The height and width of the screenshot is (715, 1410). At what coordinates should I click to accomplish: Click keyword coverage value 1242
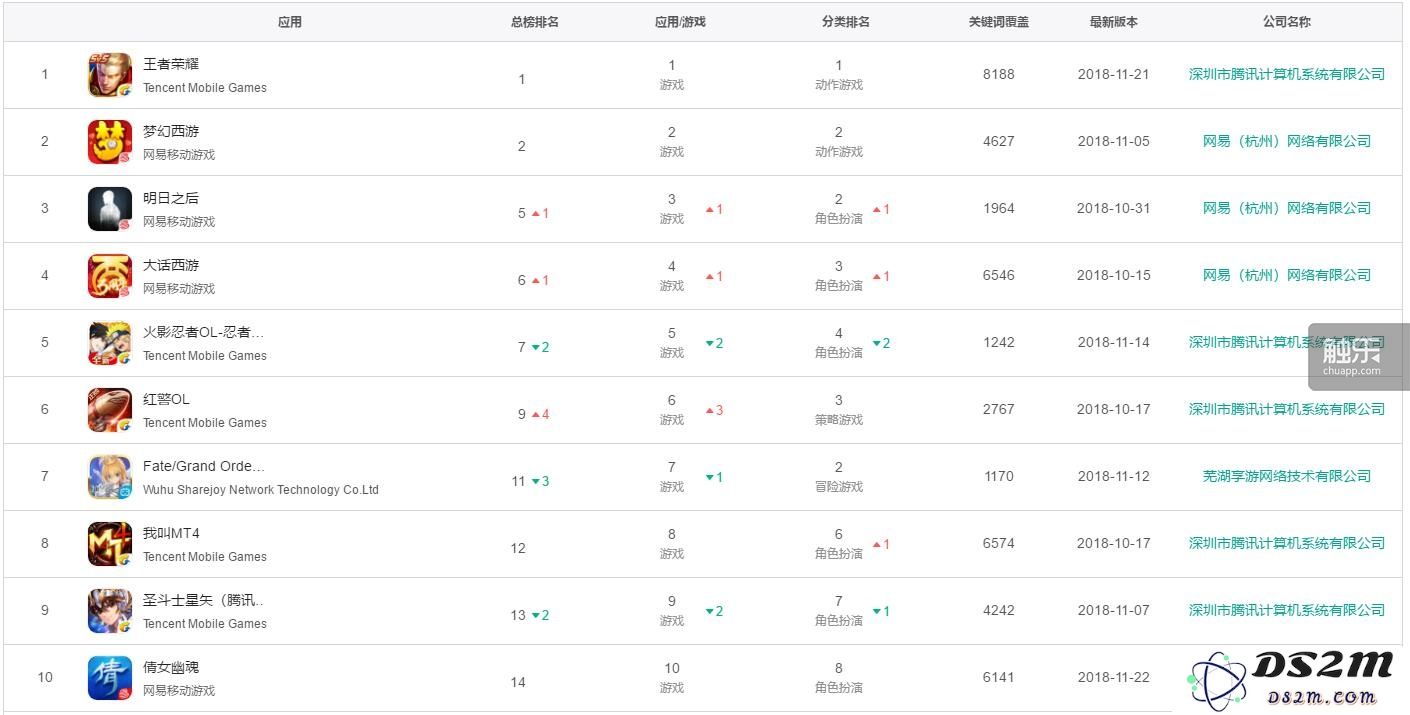[x=998, y=342]
